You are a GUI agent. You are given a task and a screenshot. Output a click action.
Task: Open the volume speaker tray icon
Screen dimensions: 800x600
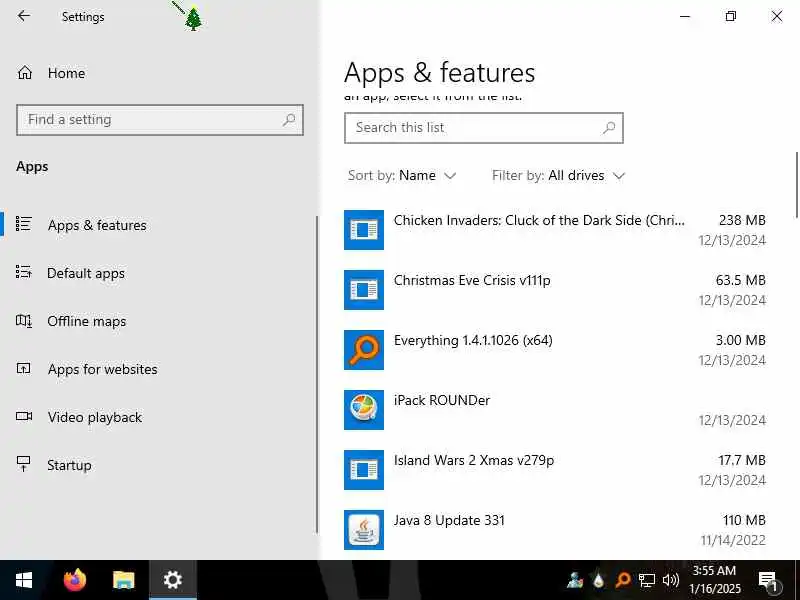(670, 580)
